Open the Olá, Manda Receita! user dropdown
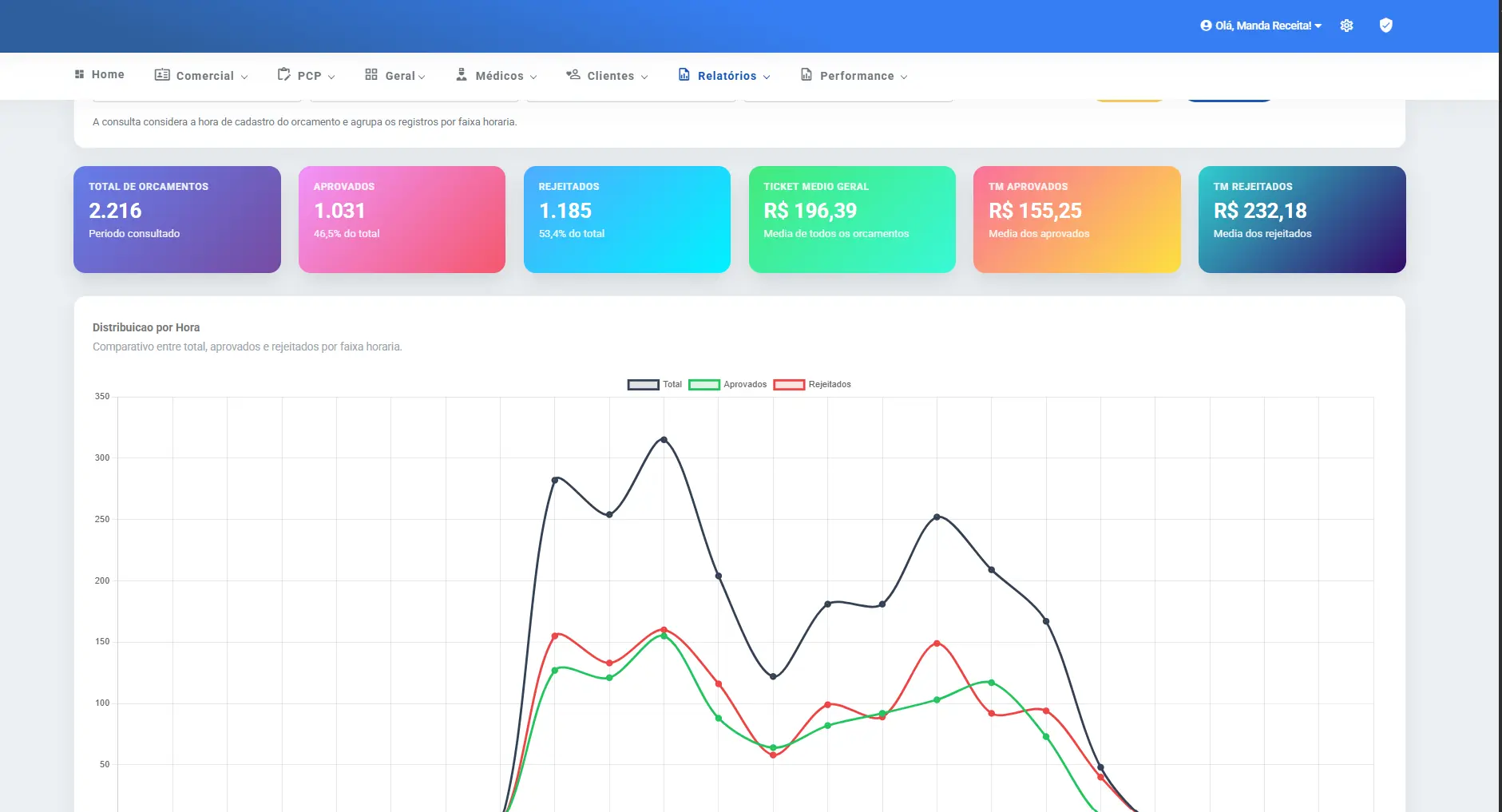This screenshot has height=812, width=1502. pyautogui.click(x=1261, y=26)
